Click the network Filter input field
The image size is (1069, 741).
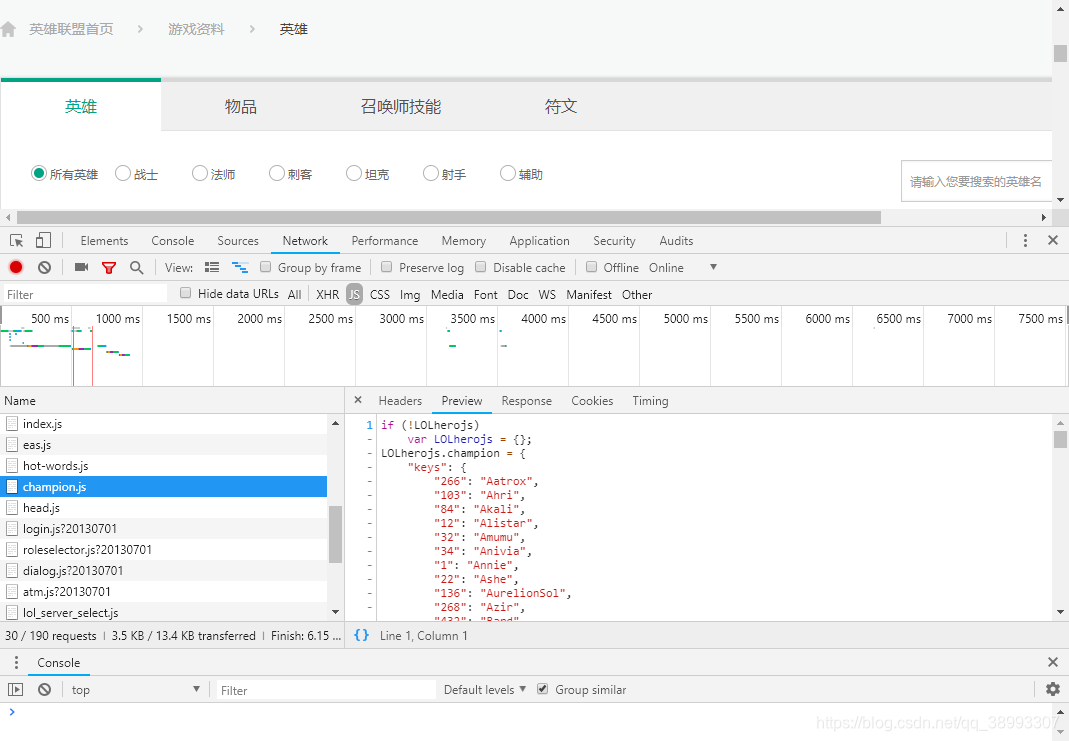click(85, 294)
